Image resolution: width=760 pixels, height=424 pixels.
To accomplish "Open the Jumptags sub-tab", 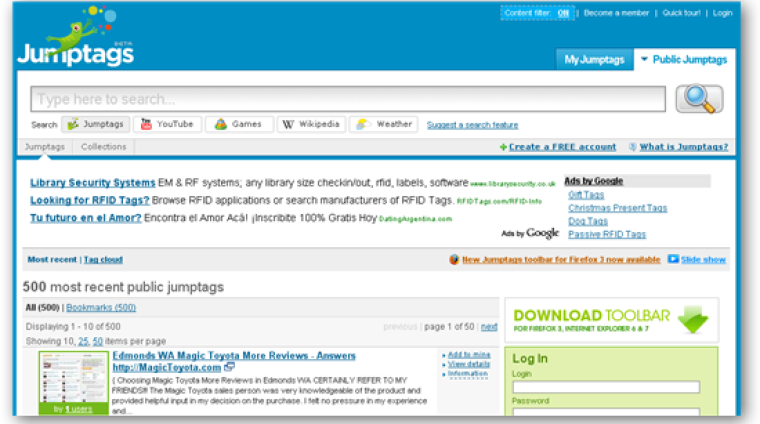I will click(x=45, y=146).
